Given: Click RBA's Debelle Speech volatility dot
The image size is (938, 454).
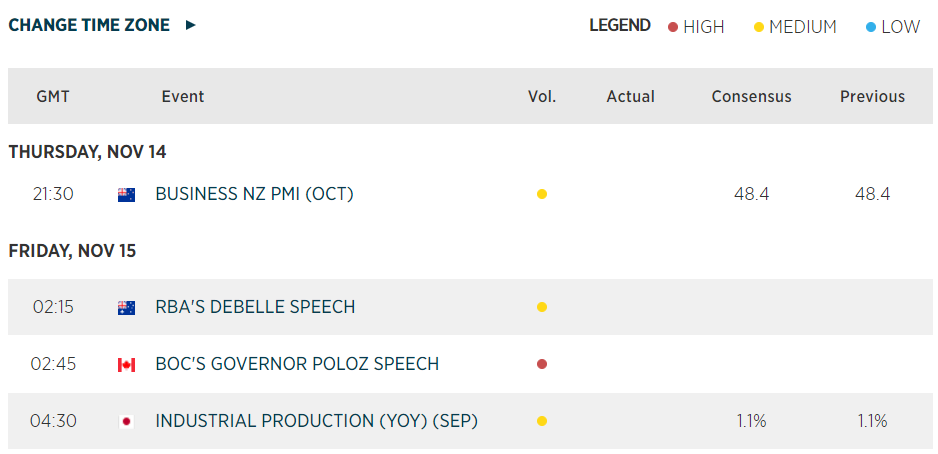Looking at the screenshot, I should [542, 307].
